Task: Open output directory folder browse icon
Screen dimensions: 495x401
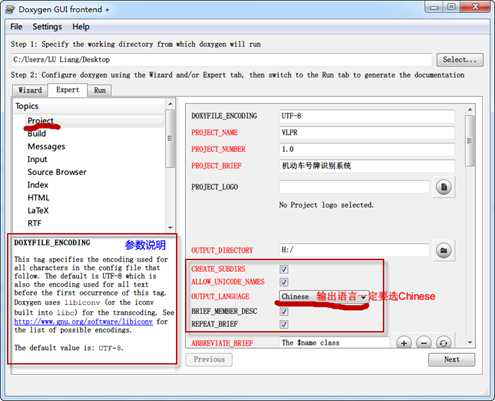Action: pyautogui.click(x=444, y=250)
